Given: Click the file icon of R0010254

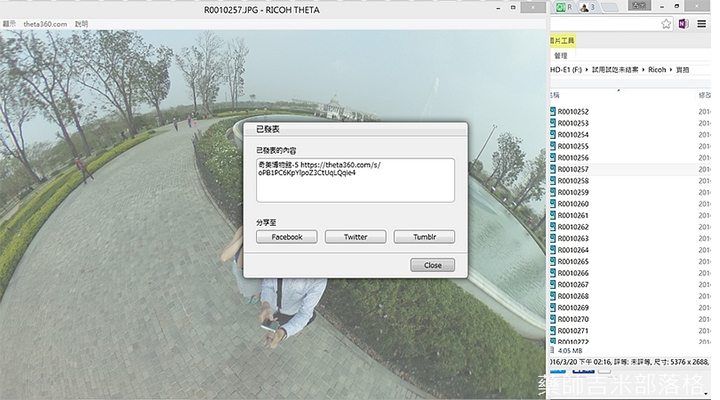Looking at the screenshot, I should (553, 134).
